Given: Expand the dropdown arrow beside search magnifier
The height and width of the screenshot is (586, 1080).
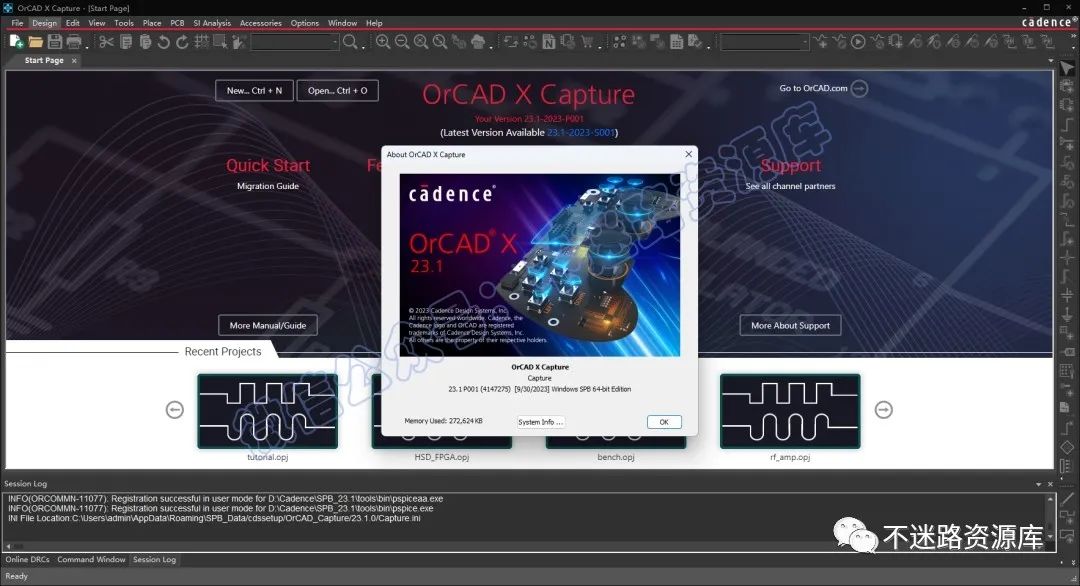Looking at the screenshot, I should pos(363,47).
